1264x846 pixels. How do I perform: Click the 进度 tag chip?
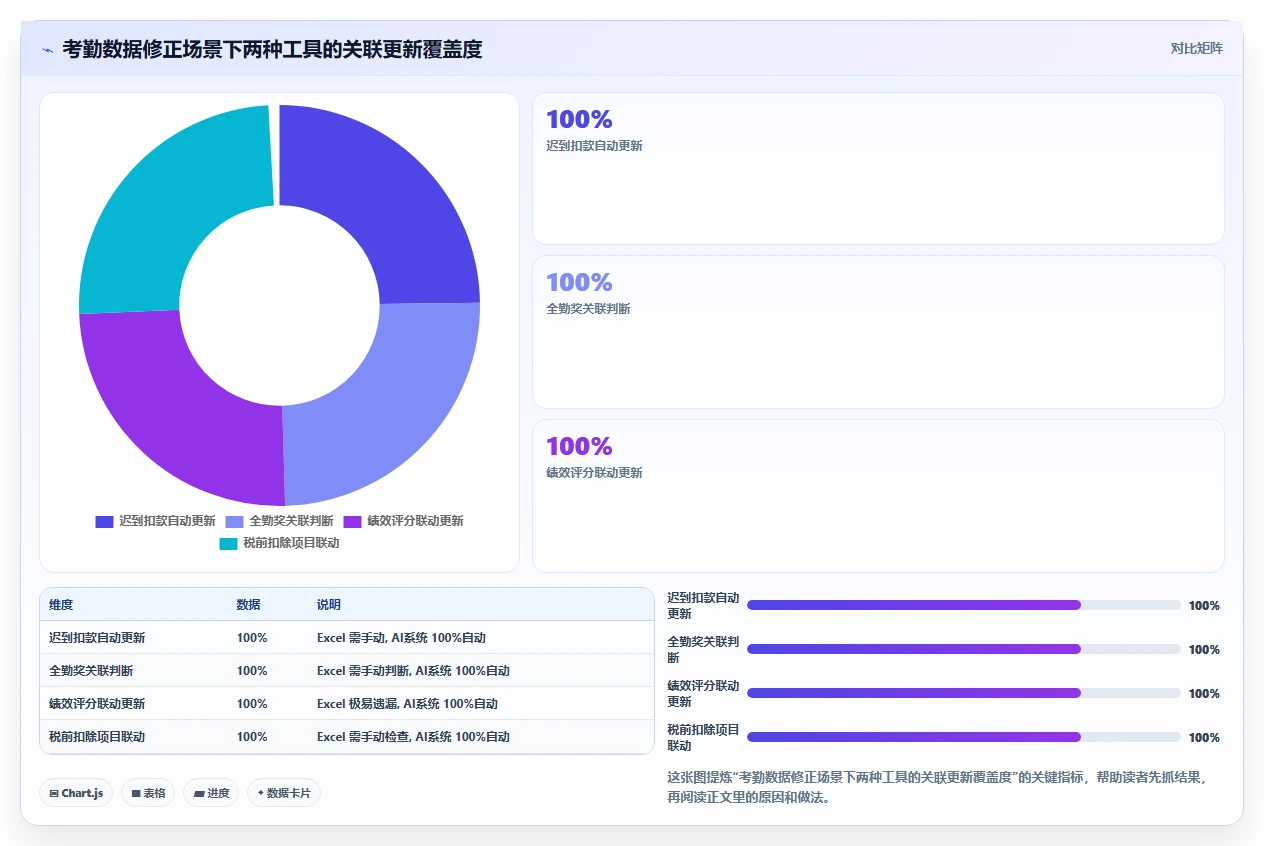(x=211, y=793)
